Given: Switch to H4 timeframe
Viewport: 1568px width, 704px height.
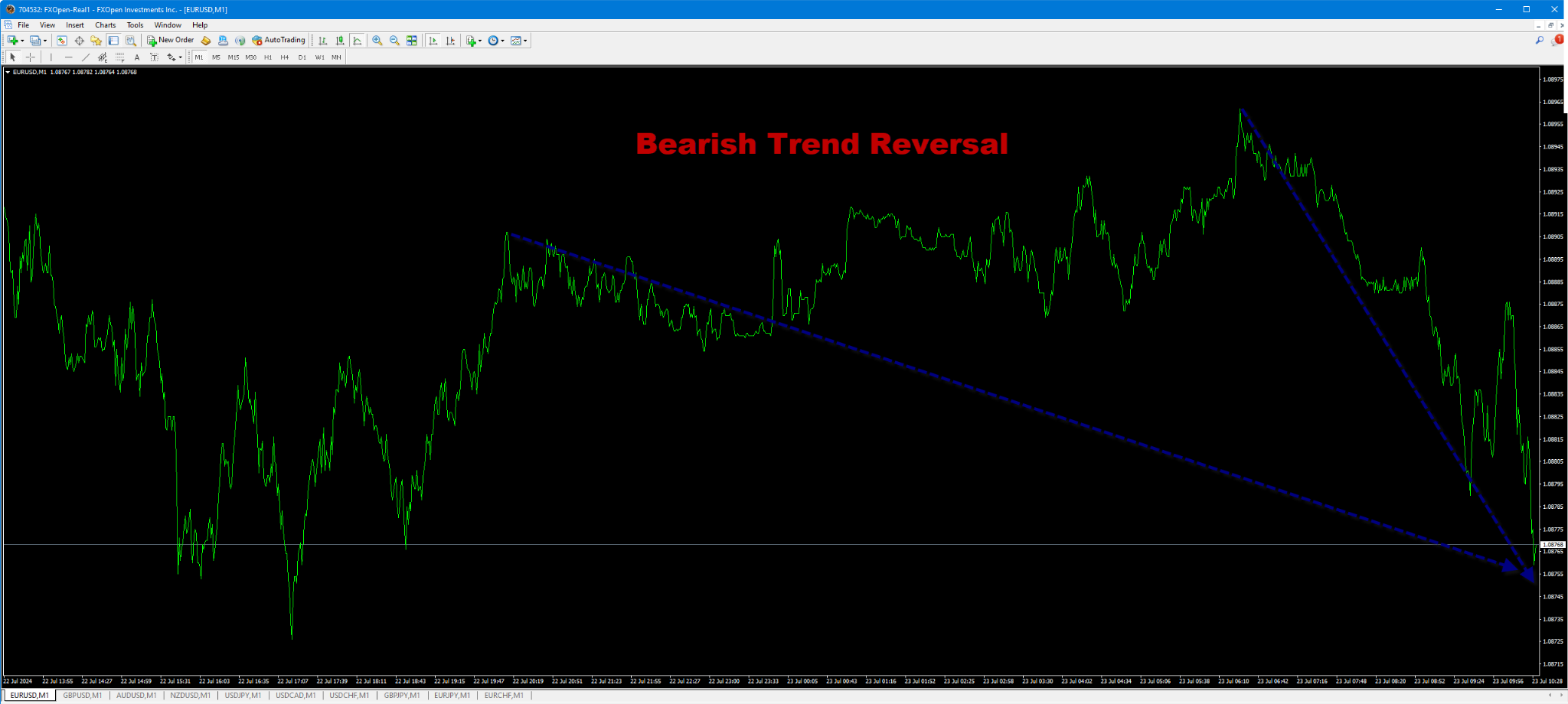Looking at the screenshot, I should click(x=285, y=57).
